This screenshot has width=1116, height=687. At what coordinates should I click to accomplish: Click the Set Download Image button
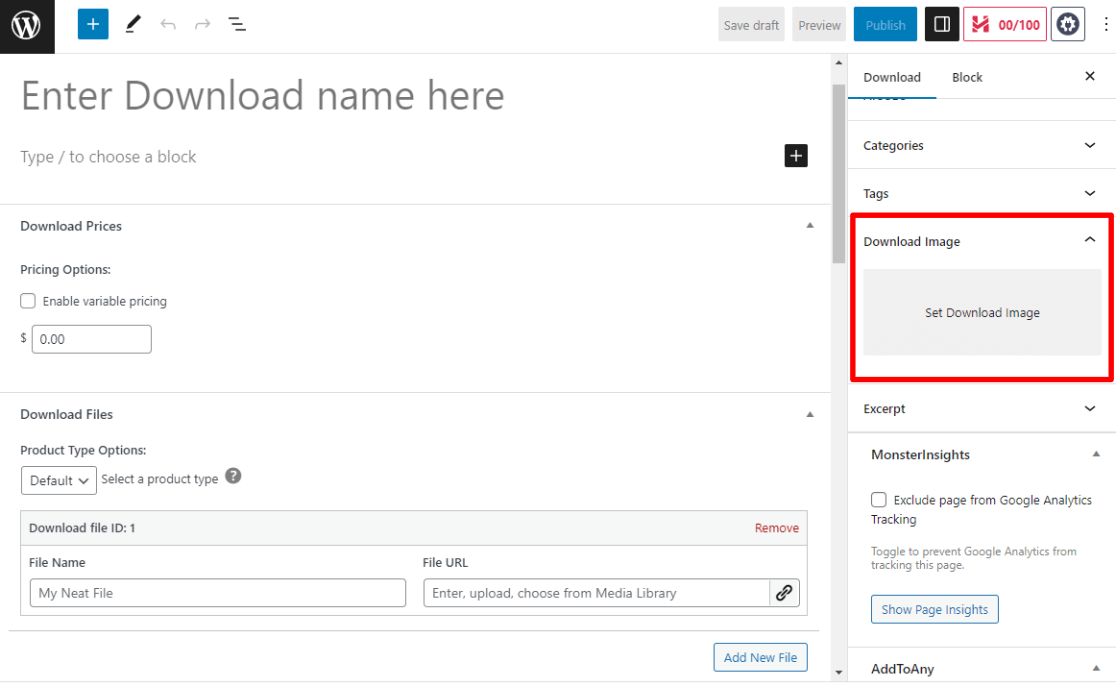(982, 312)
